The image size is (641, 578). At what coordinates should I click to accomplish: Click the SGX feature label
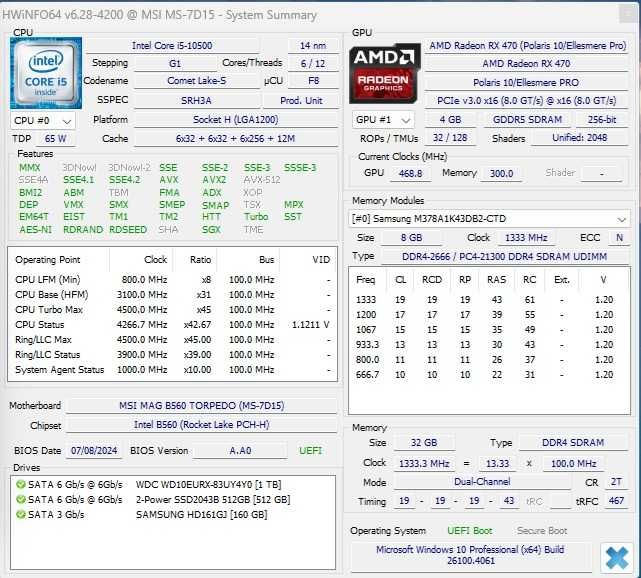click(x=211, y=230)
